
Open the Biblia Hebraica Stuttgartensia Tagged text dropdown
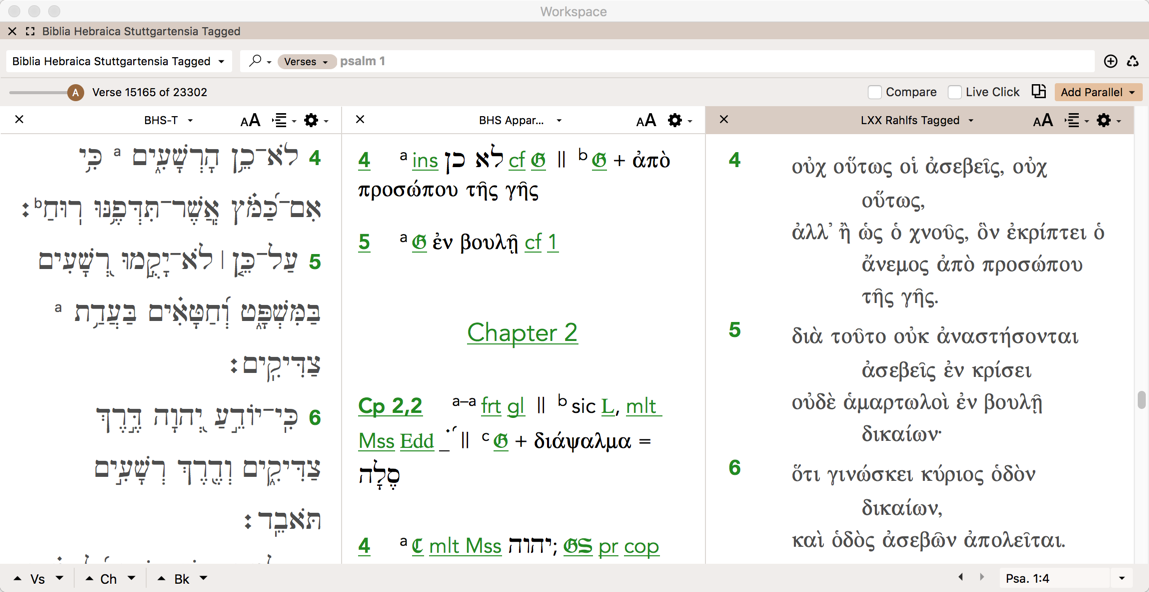tap(119, 62)
